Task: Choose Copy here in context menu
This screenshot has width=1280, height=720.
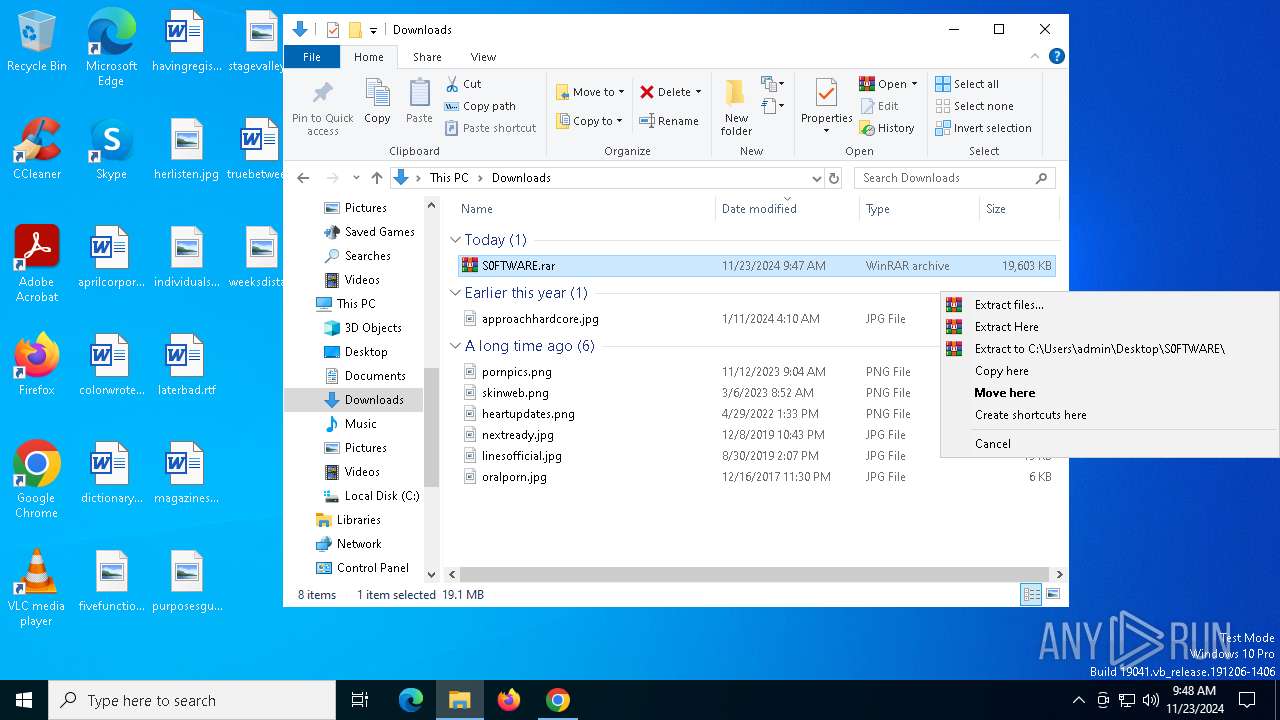Action: click(1109, 371)
